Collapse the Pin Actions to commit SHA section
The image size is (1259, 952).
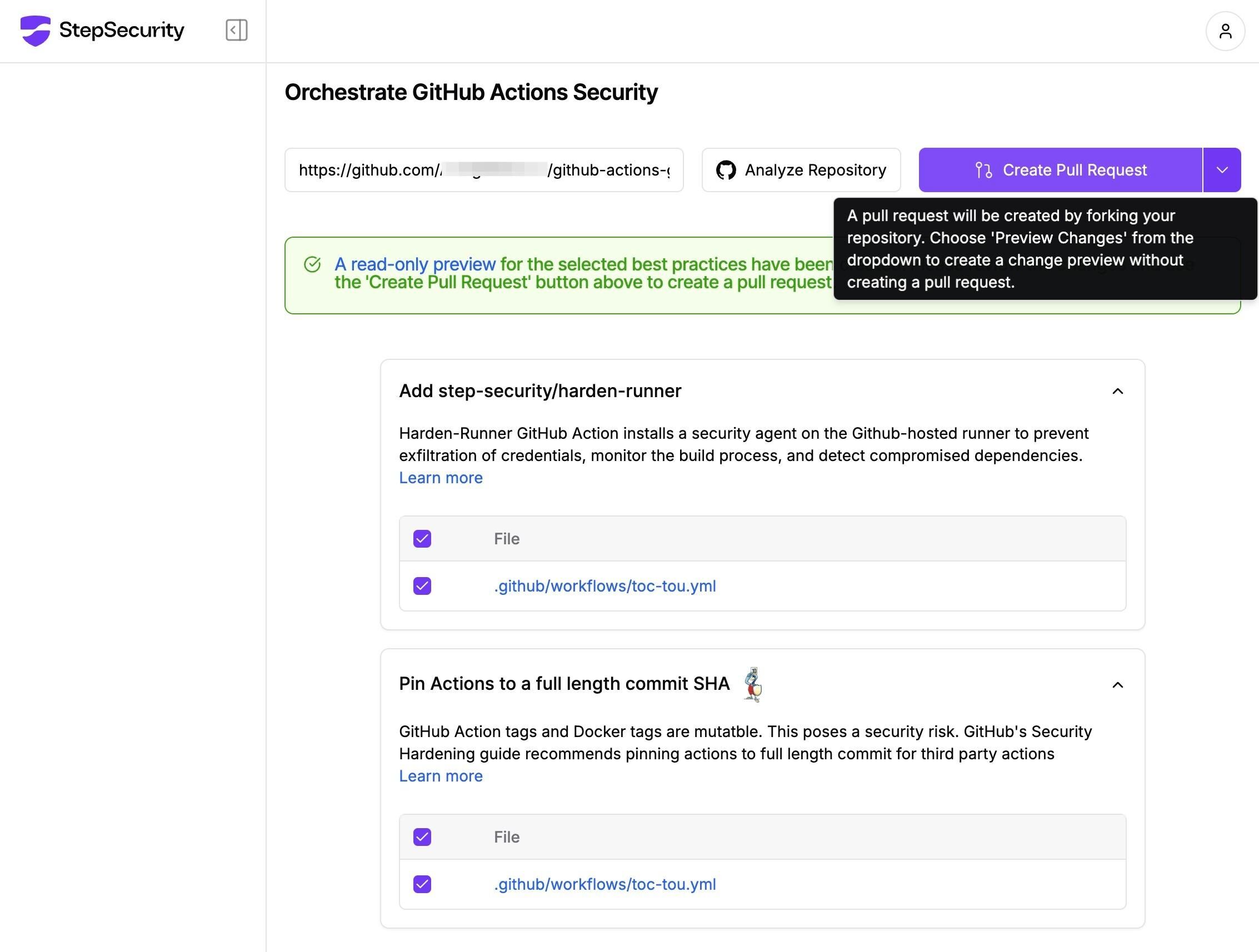click(x=1117, y=685)
